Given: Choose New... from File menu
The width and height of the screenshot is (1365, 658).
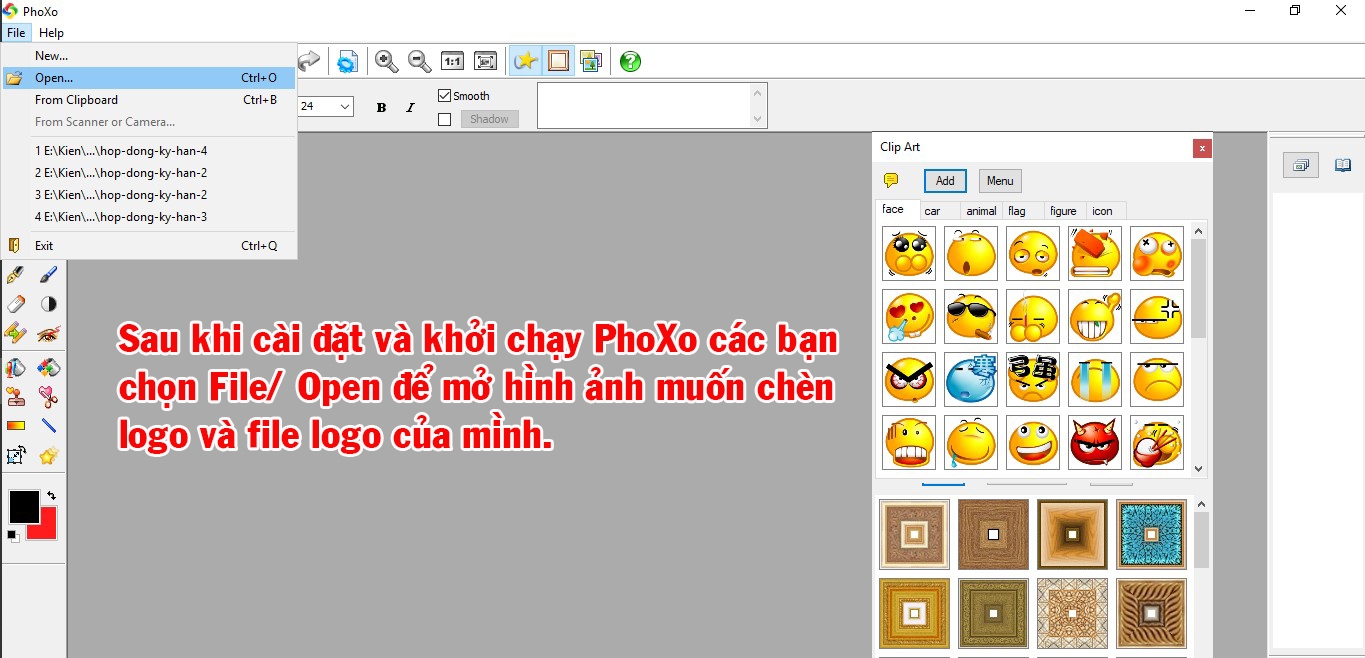Looking at the screenshot, I should pyautogui.click(x=149, y=56).
